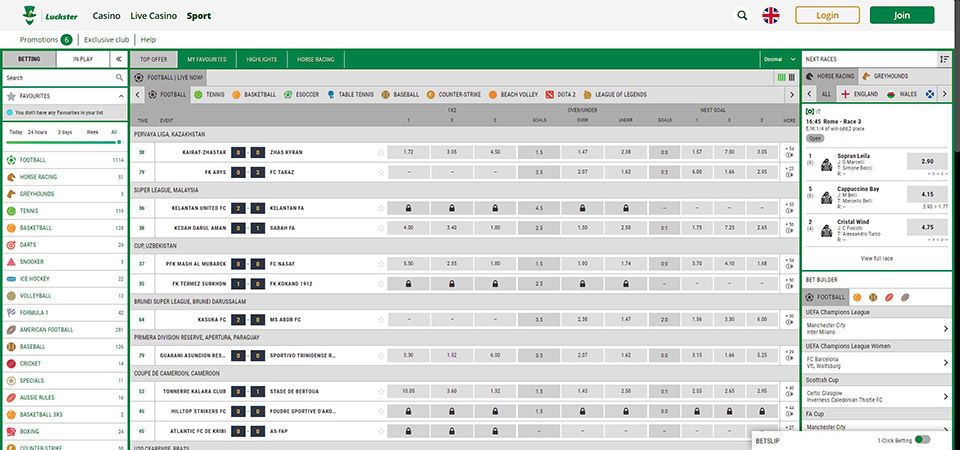Open the Casino section

[107, 16]
